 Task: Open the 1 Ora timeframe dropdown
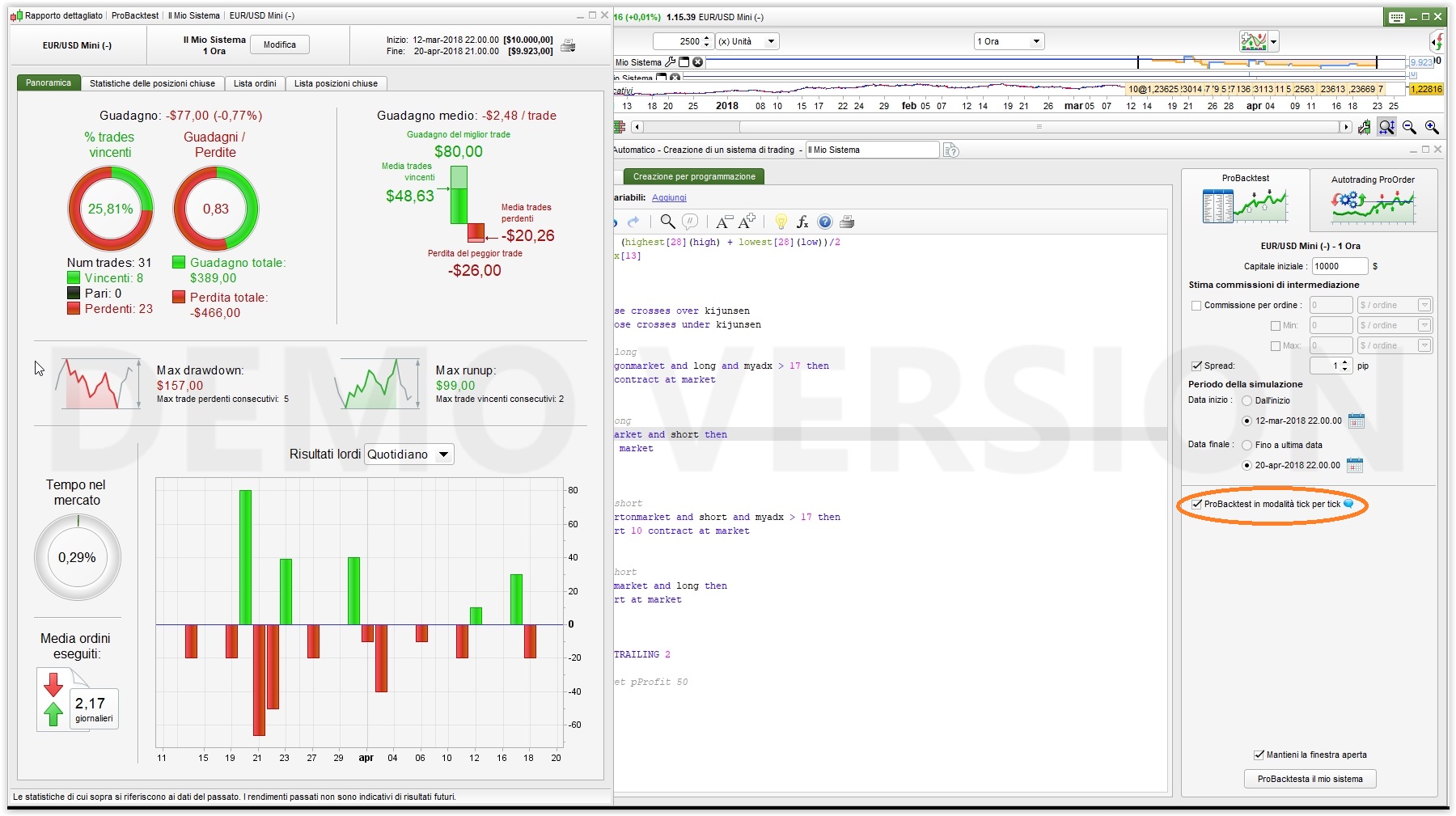point(1009,41)
